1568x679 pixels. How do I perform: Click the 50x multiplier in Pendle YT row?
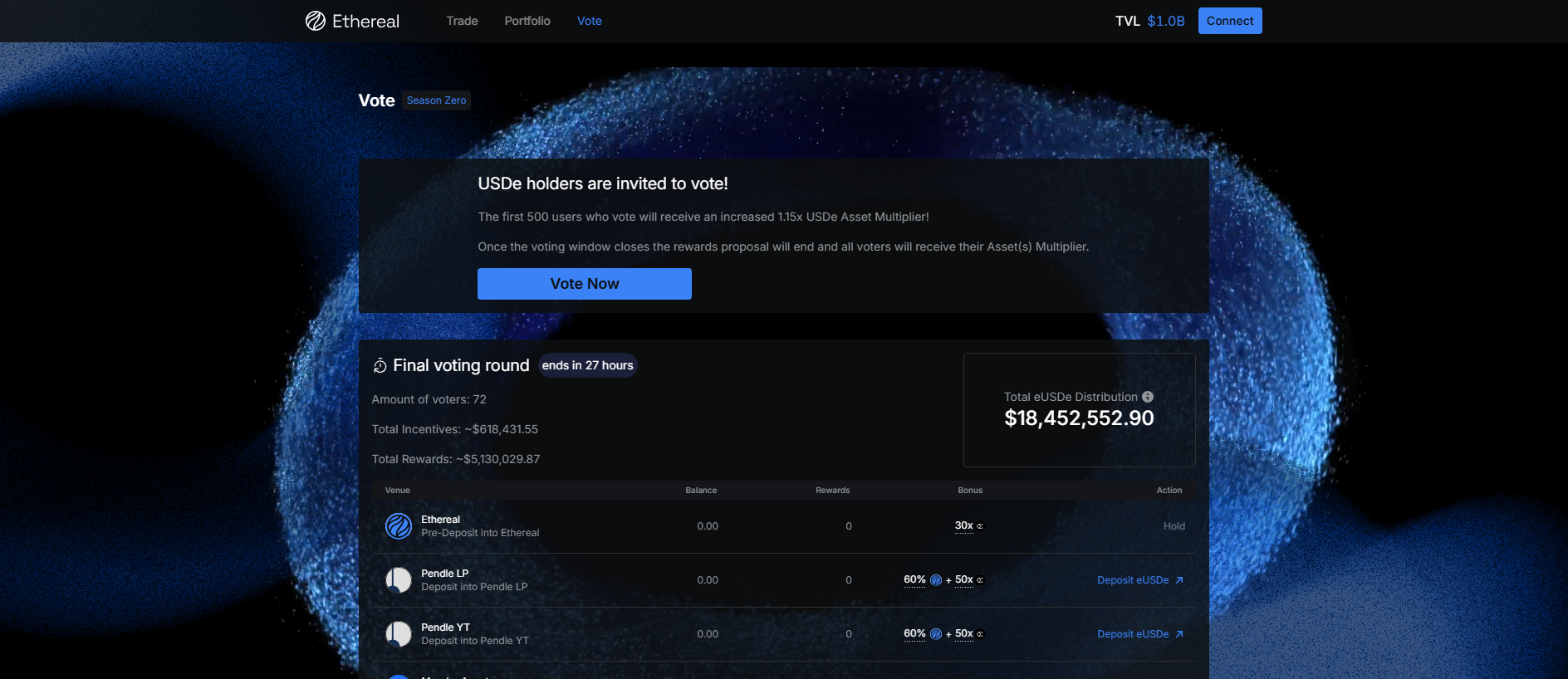(963, 633)
